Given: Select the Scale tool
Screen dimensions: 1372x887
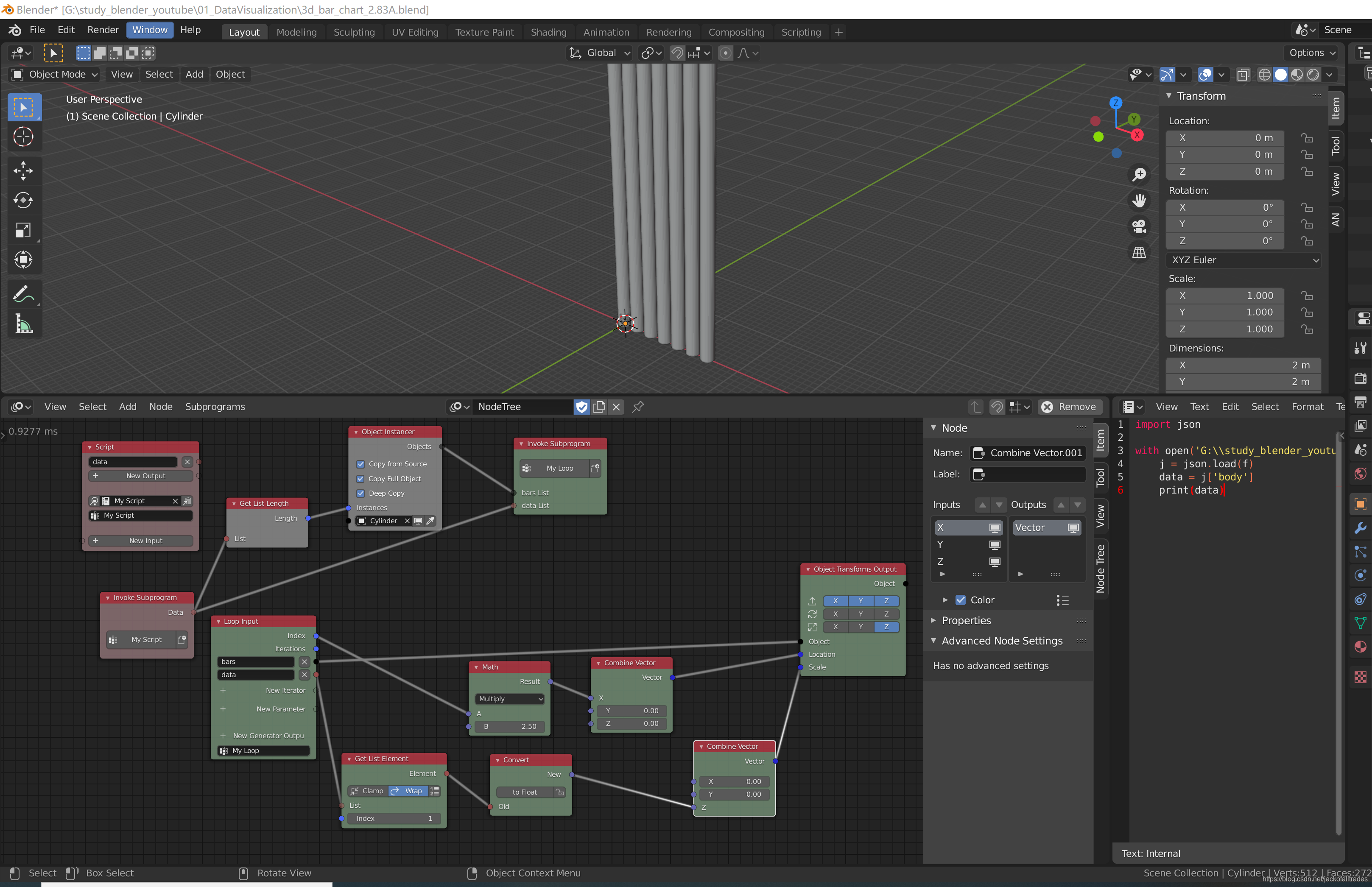Looking at the screenshot, I should coord(23,230).
